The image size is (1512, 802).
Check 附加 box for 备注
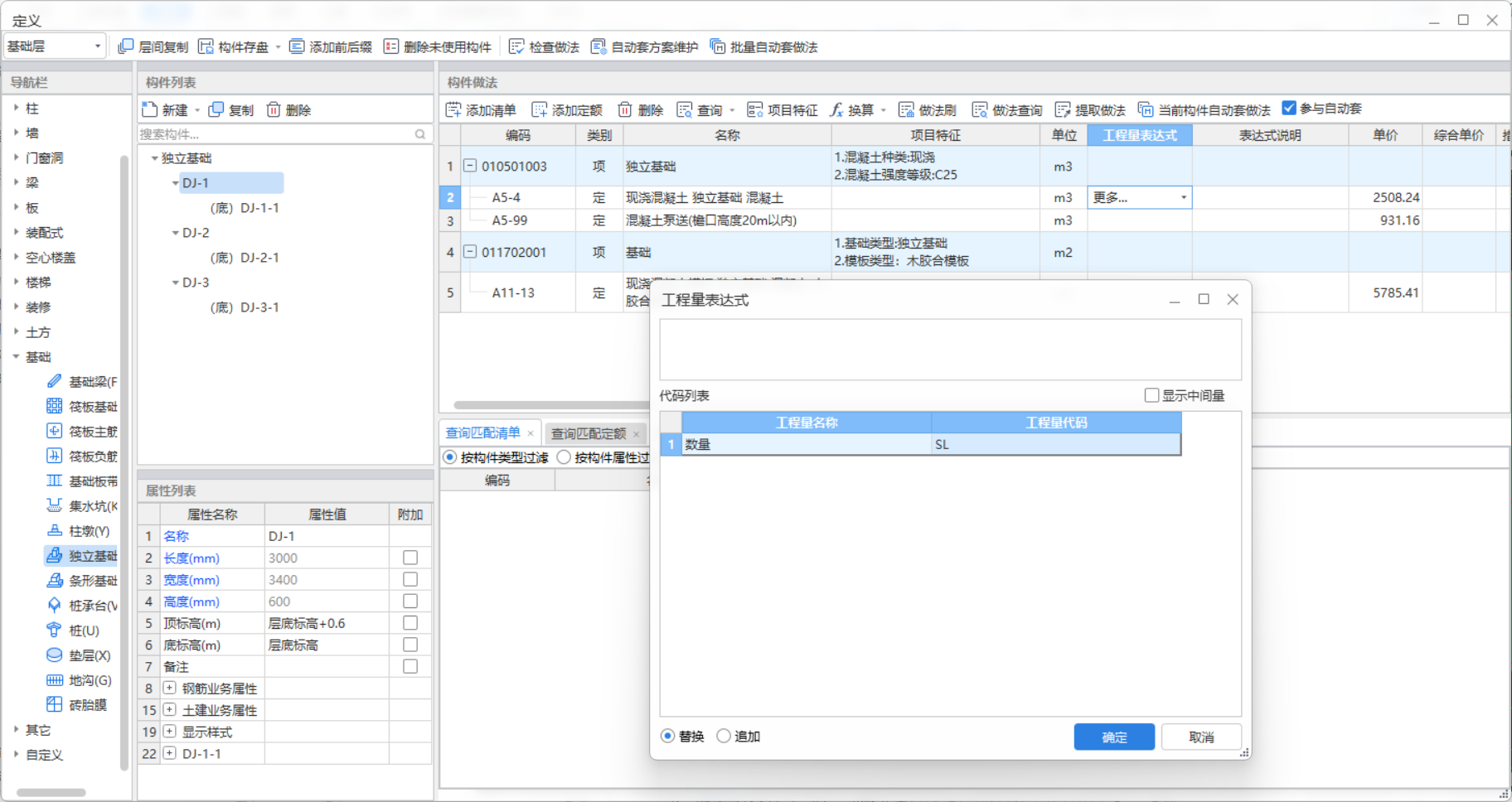410,666
